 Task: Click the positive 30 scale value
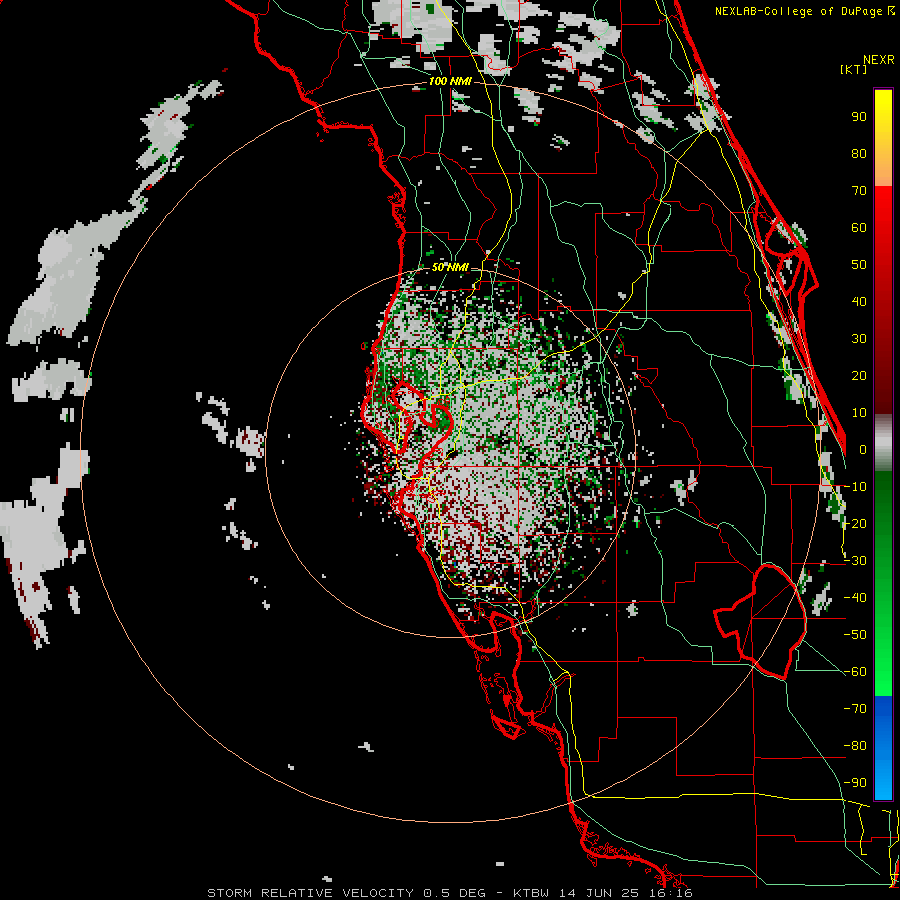pyautogui.click(x=859, y=339)
